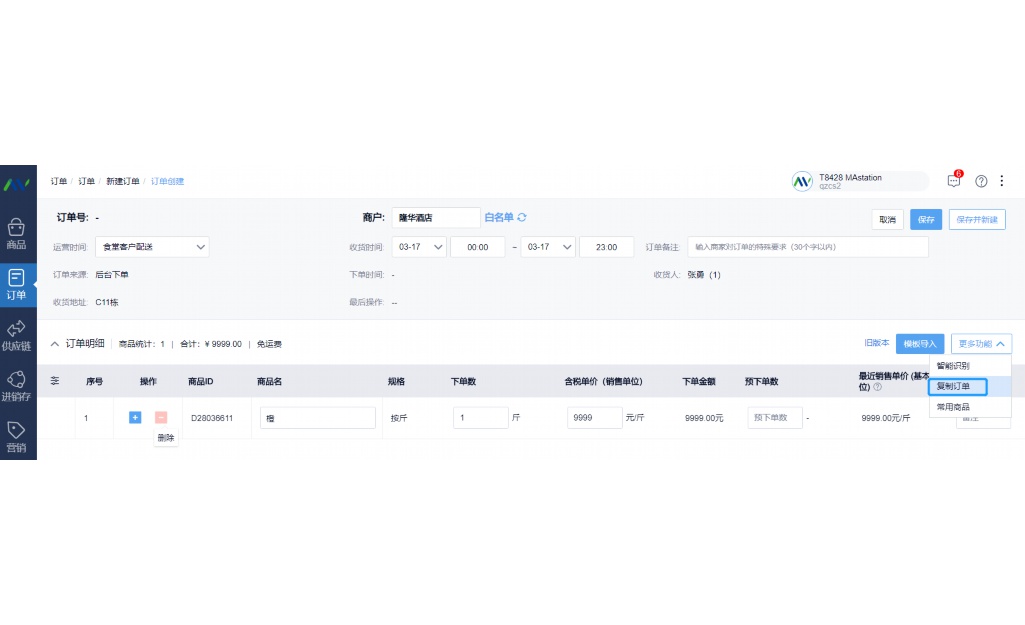Click the help question mark icon
The image size is (1025, 625).
point(981,181)
